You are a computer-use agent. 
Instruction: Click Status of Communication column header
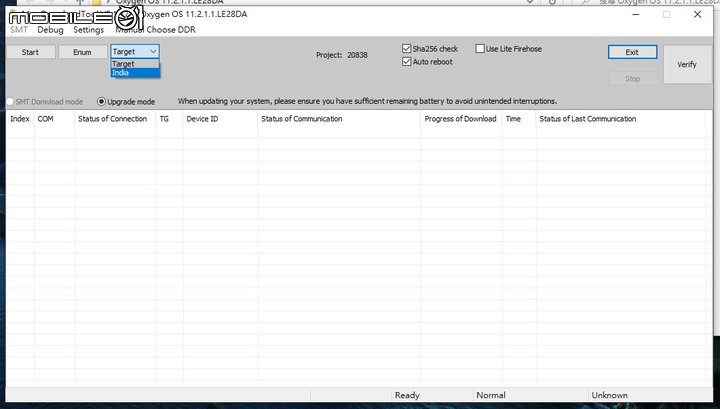tap(339, 119)
